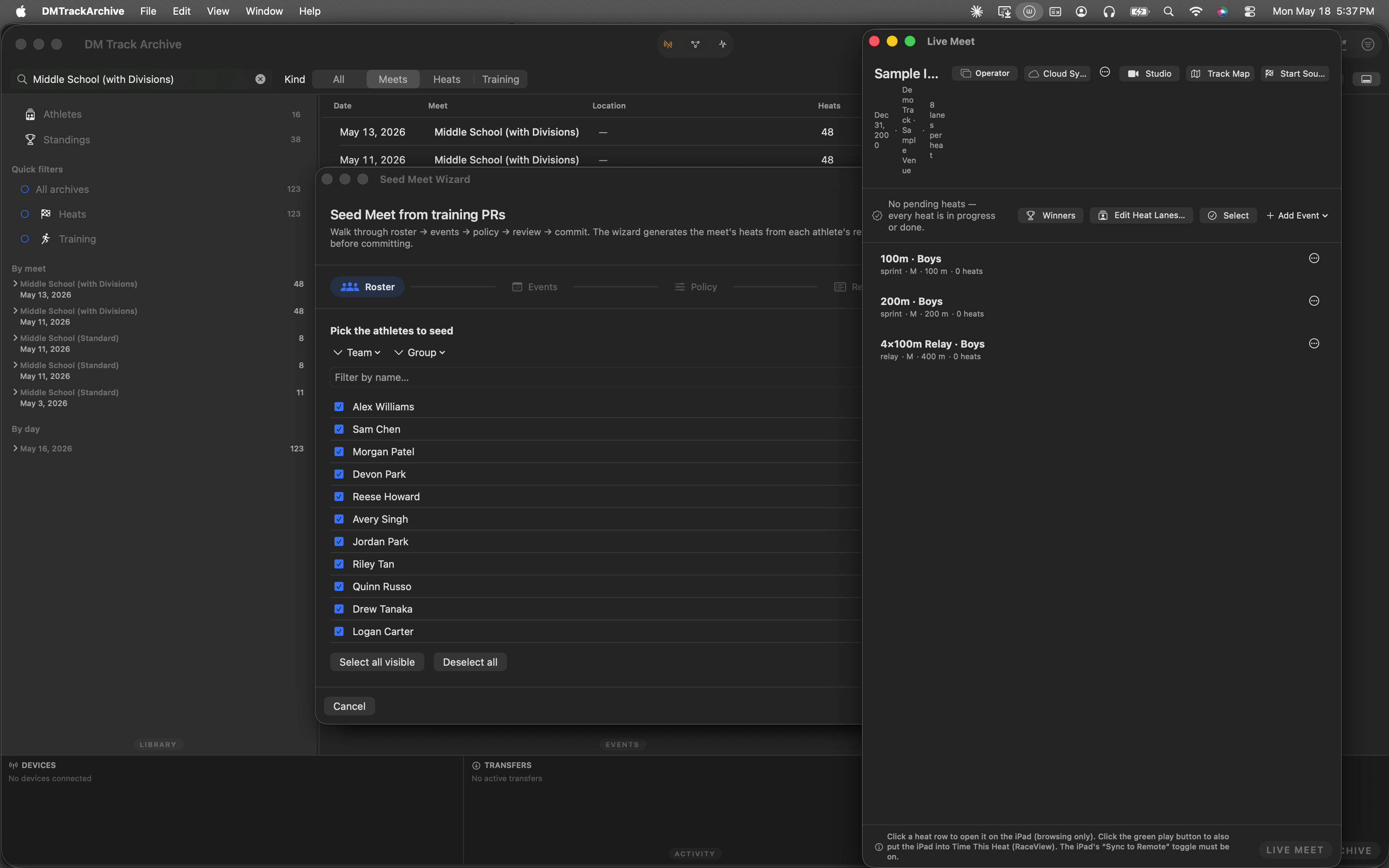Open Spotlight search in the menu bar
Screen dimensions: 1389x868
(x=1168, y=12)
